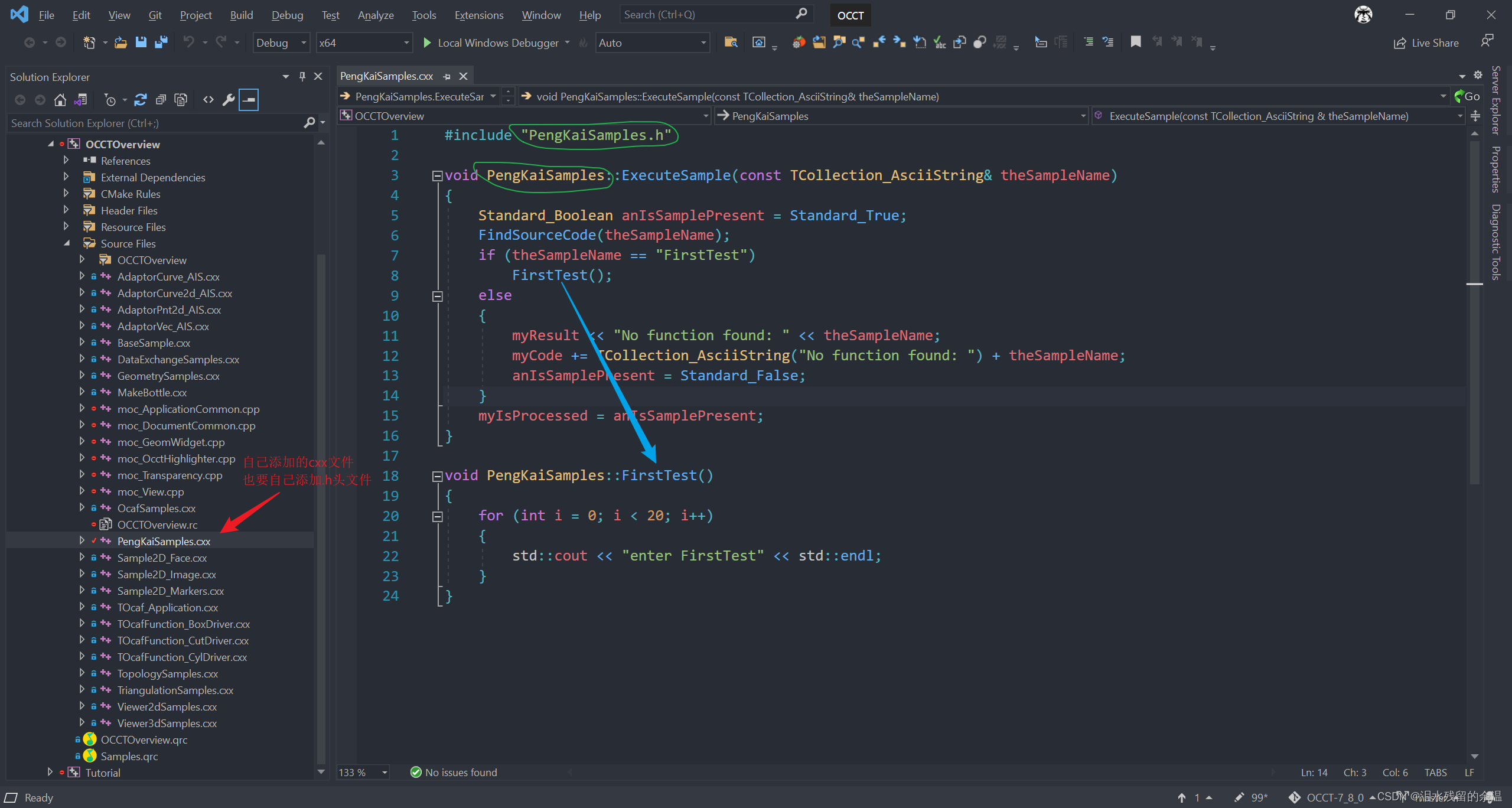Screen dimensions: 1512x808
Task: Click the Live Share button
Action: coord(1426,43)
